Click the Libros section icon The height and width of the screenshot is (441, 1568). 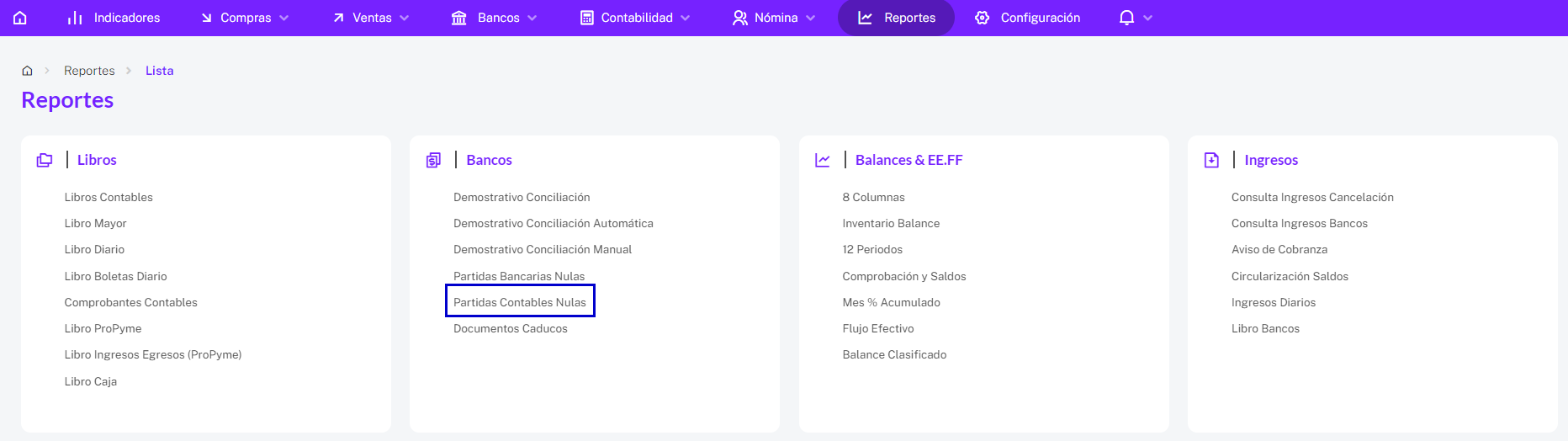45,160
